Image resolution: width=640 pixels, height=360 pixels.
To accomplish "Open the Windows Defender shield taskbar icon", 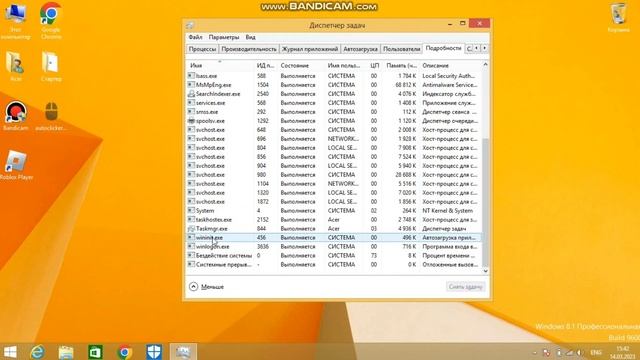I will [x=154, y=352].
